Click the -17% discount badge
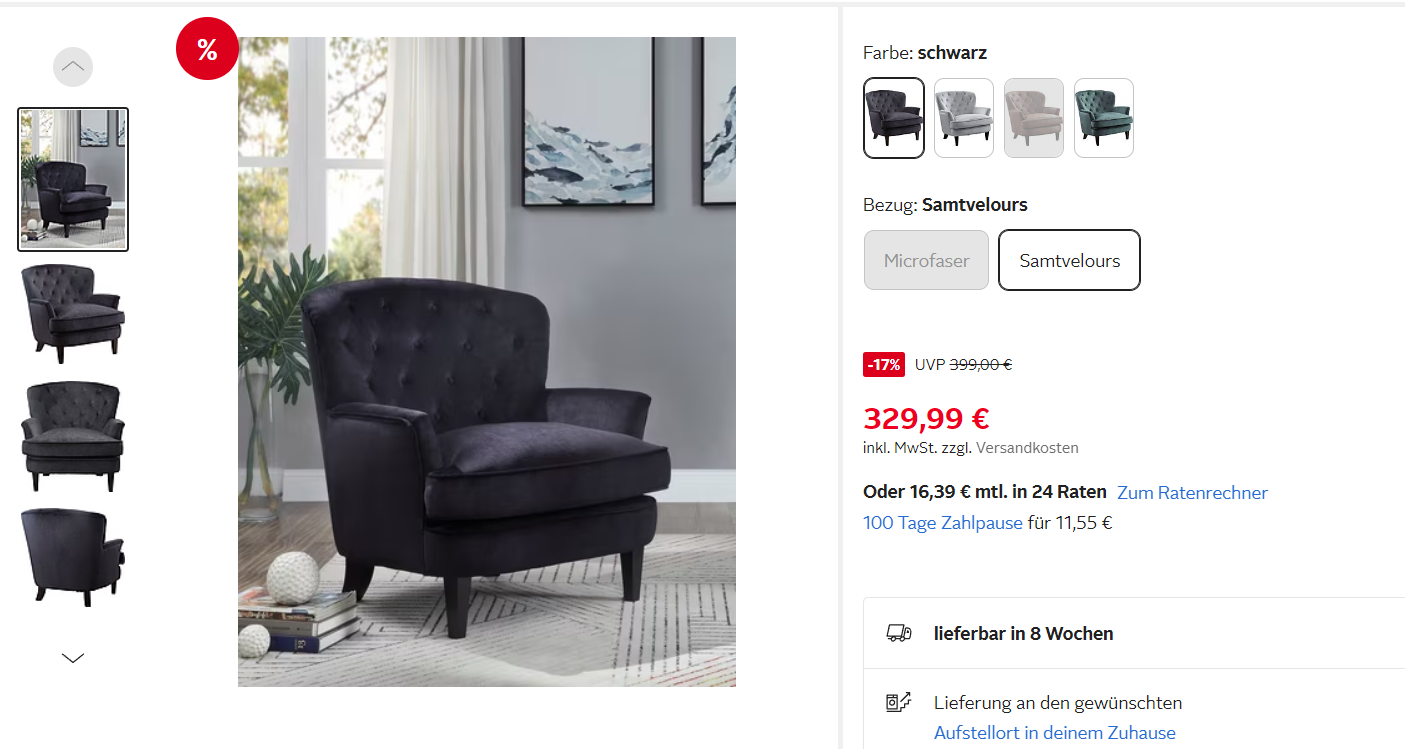This screenshot has height=749, width=1405. click(884, 365)
